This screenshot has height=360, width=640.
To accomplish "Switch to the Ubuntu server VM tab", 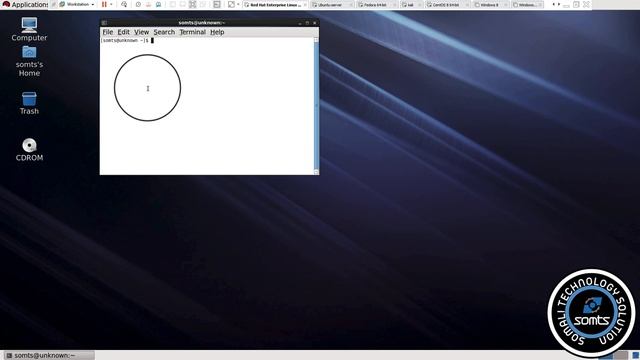I will [x=332, y=5].
